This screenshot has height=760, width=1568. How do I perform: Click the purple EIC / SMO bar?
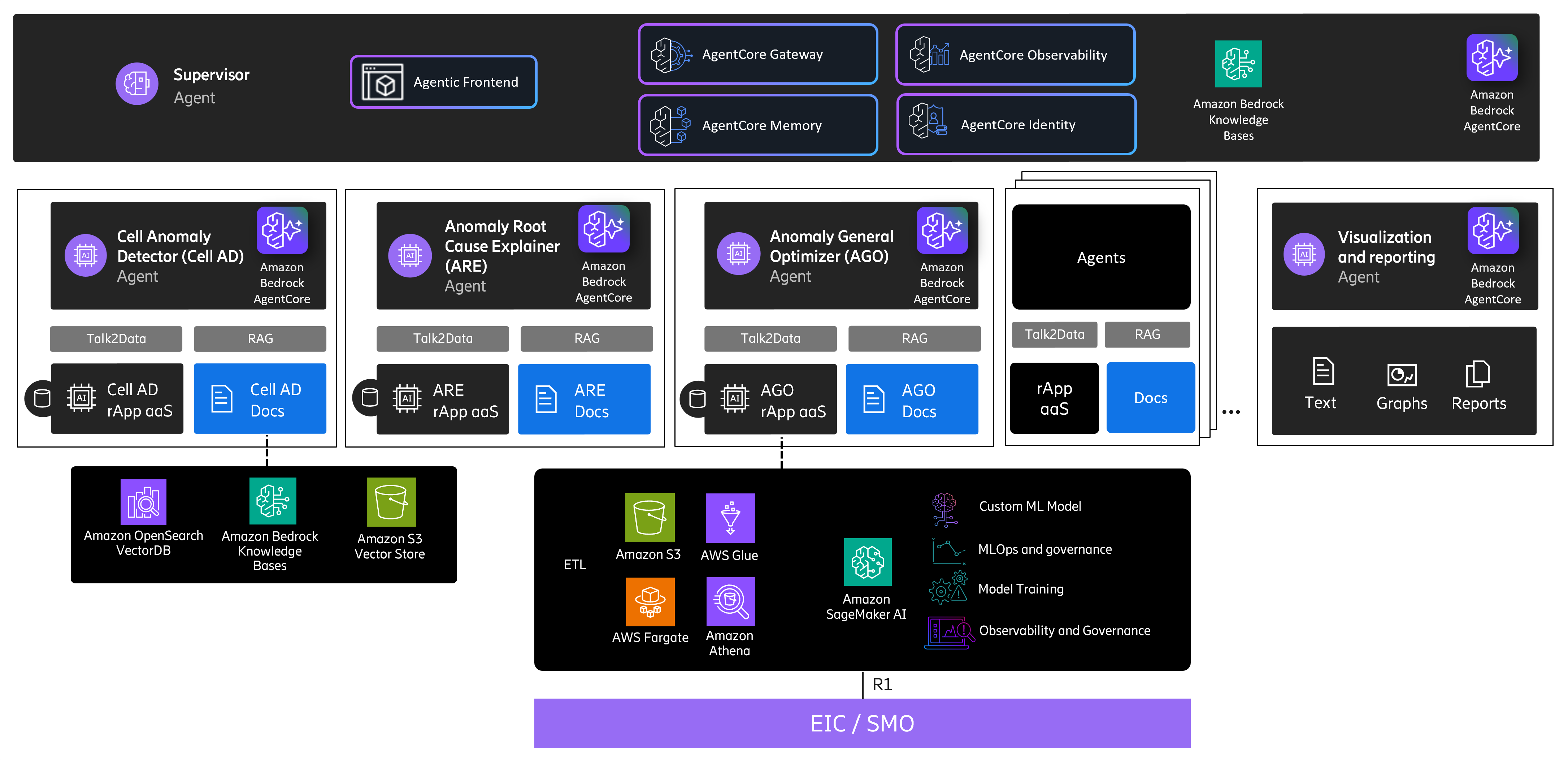point(862,724)
